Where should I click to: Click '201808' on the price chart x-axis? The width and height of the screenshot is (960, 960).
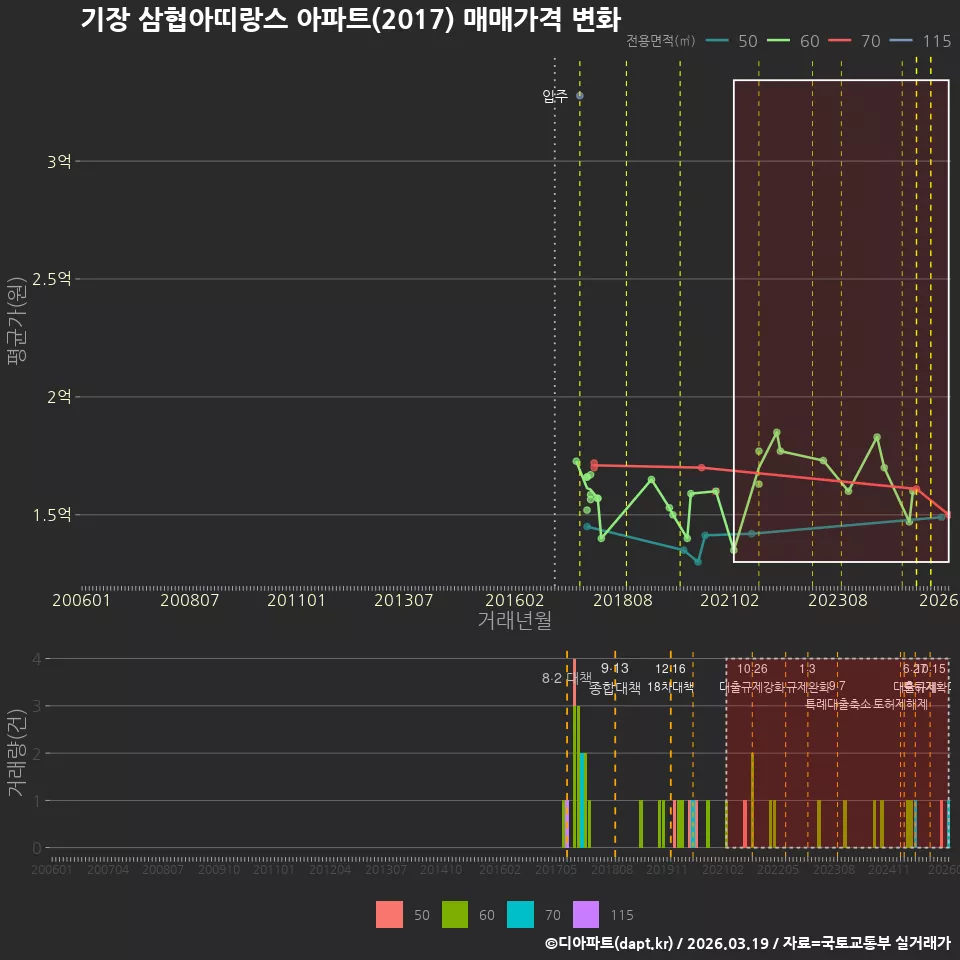pyautogui.click(x=623, y=600)
